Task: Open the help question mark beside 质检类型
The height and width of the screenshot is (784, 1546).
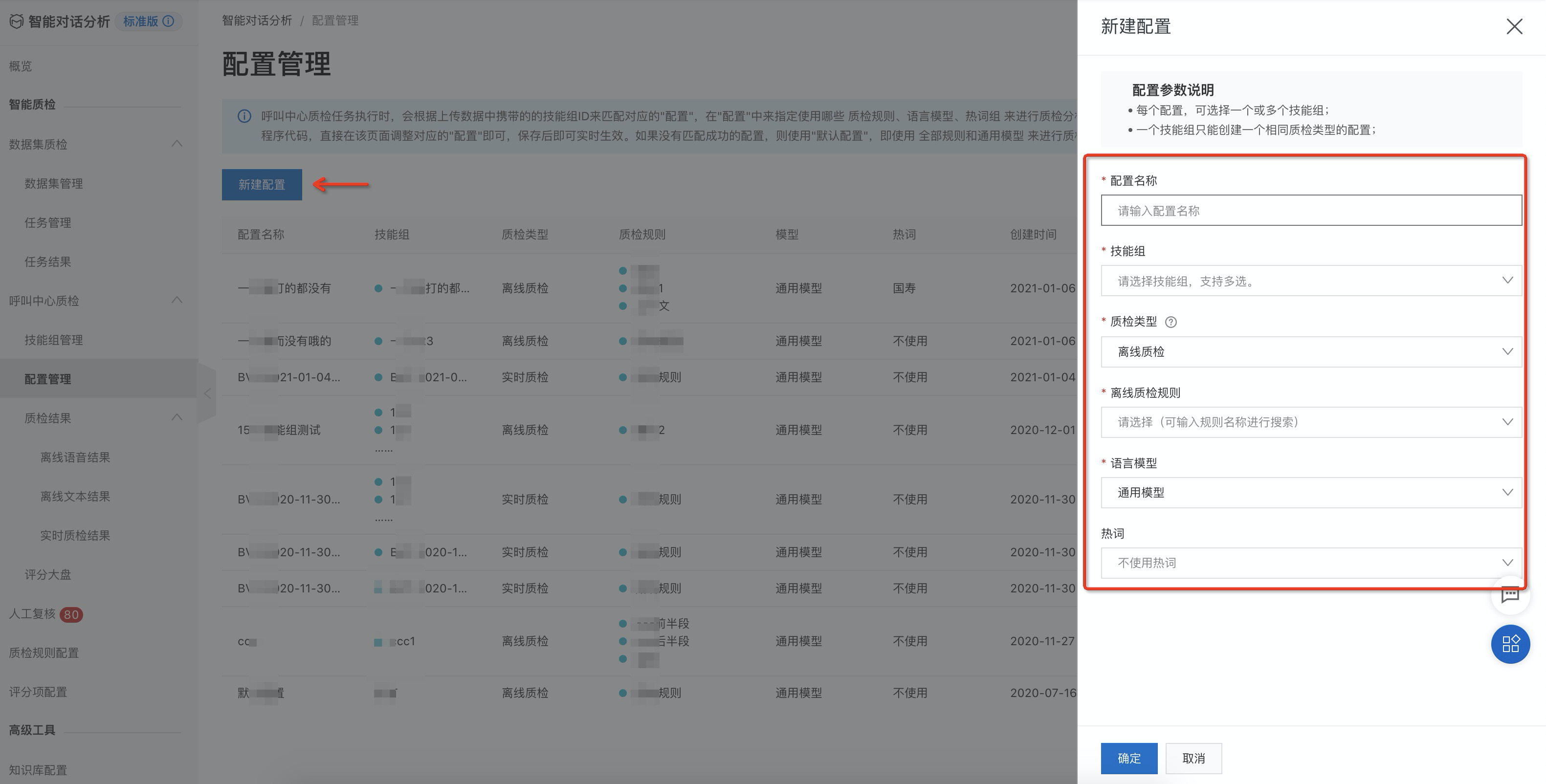Action: coord(1172,322)
